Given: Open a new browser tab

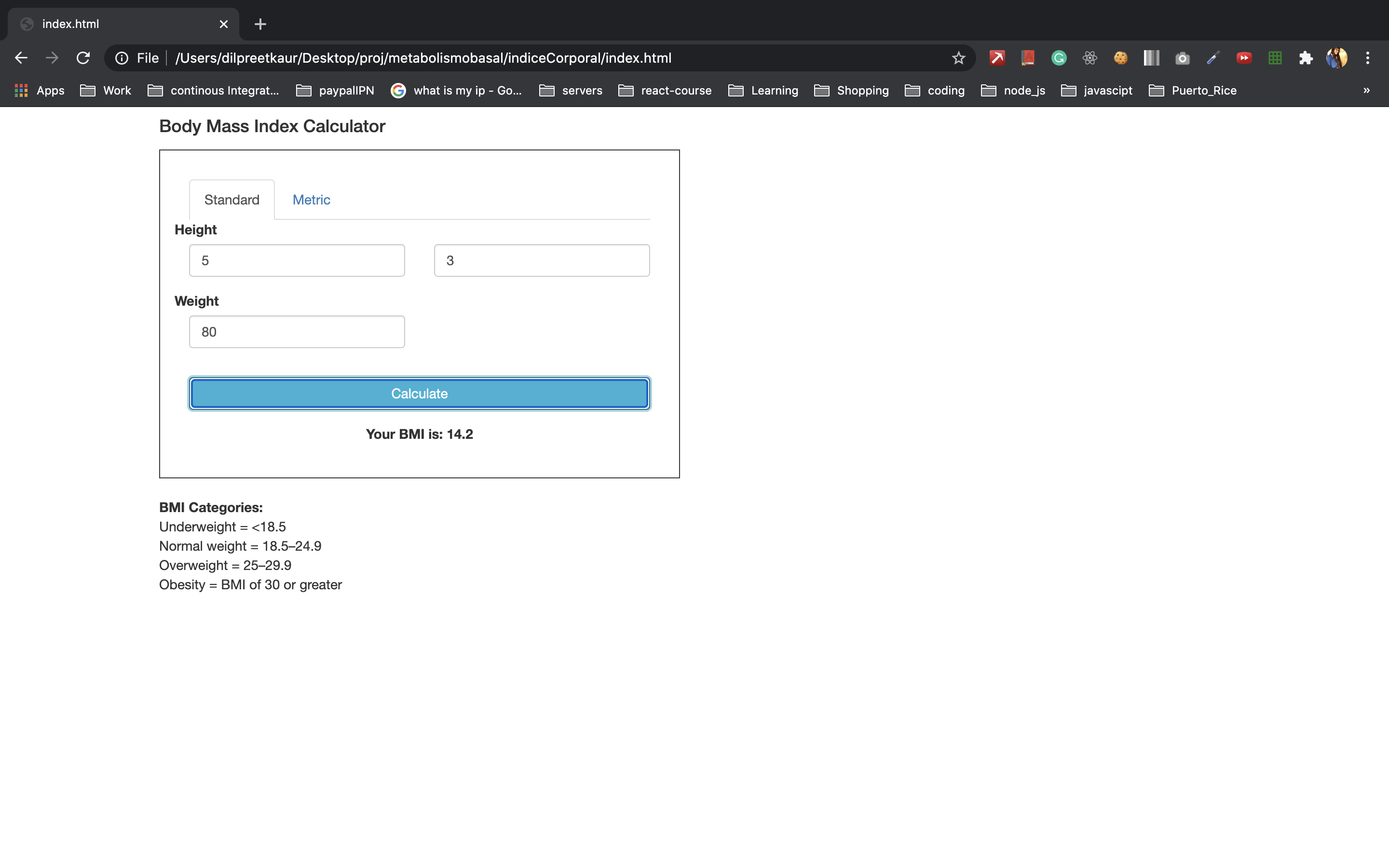Looking at the screenshot, I should 260,24.
